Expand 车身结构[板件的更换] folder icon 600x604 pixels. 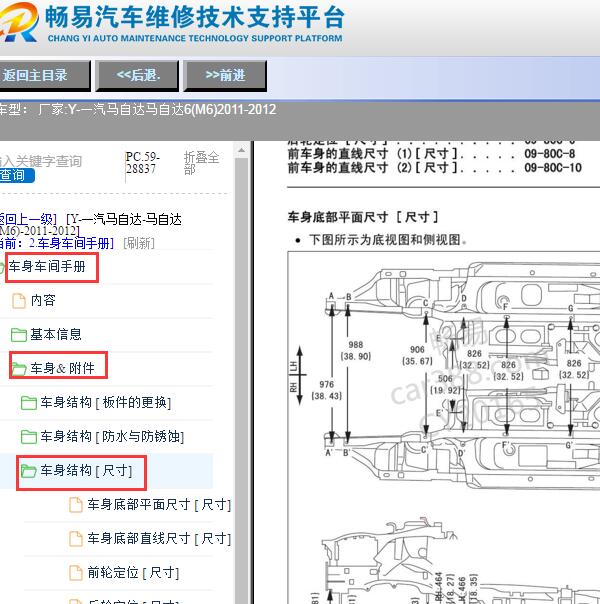coord(28,403)
